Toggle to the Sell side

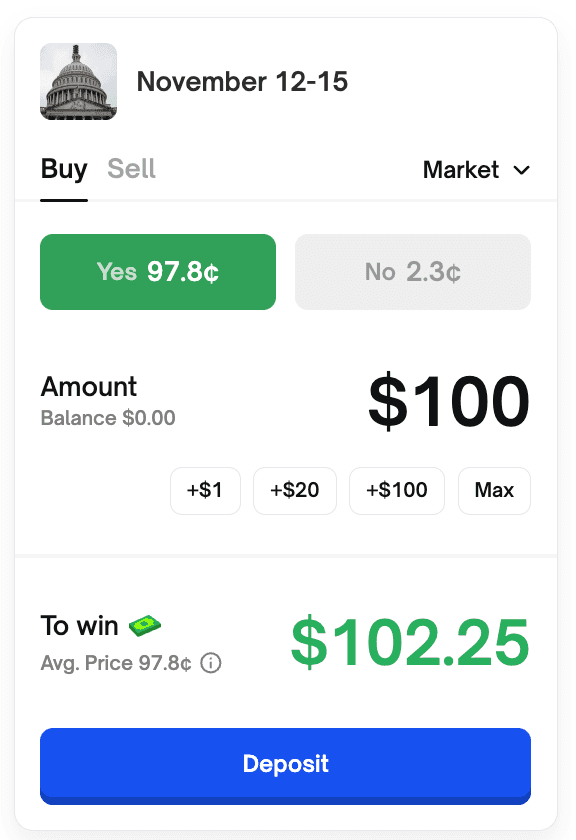[131, 169]
